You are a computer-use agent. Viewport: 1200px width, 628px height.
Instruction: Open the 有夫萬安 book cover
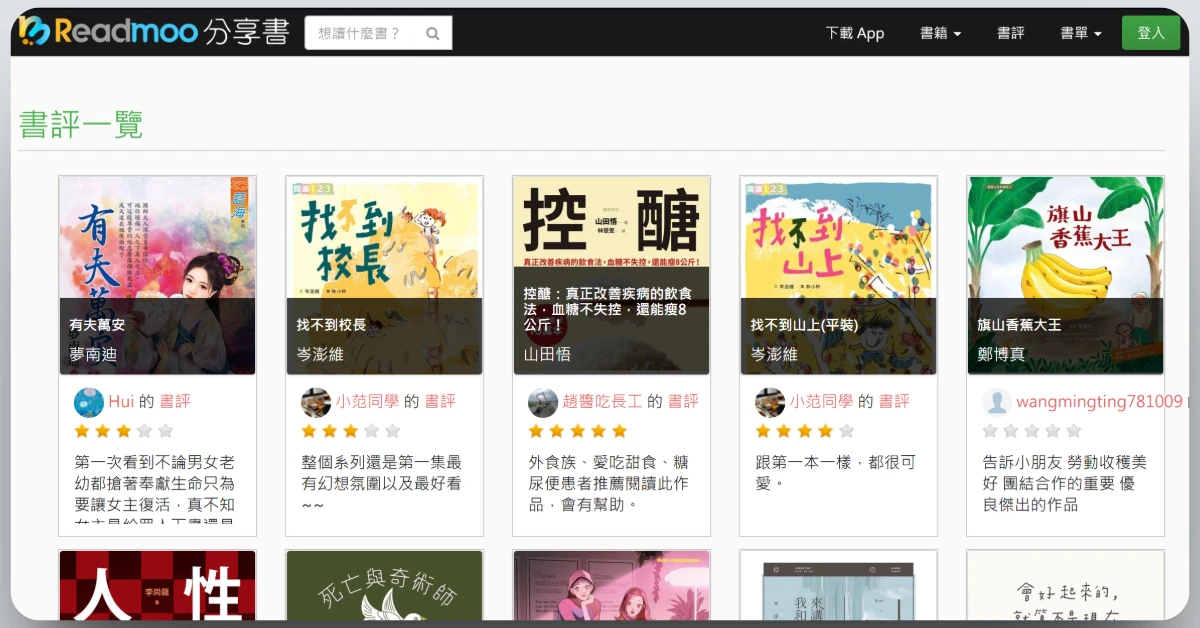click(157, 275)
